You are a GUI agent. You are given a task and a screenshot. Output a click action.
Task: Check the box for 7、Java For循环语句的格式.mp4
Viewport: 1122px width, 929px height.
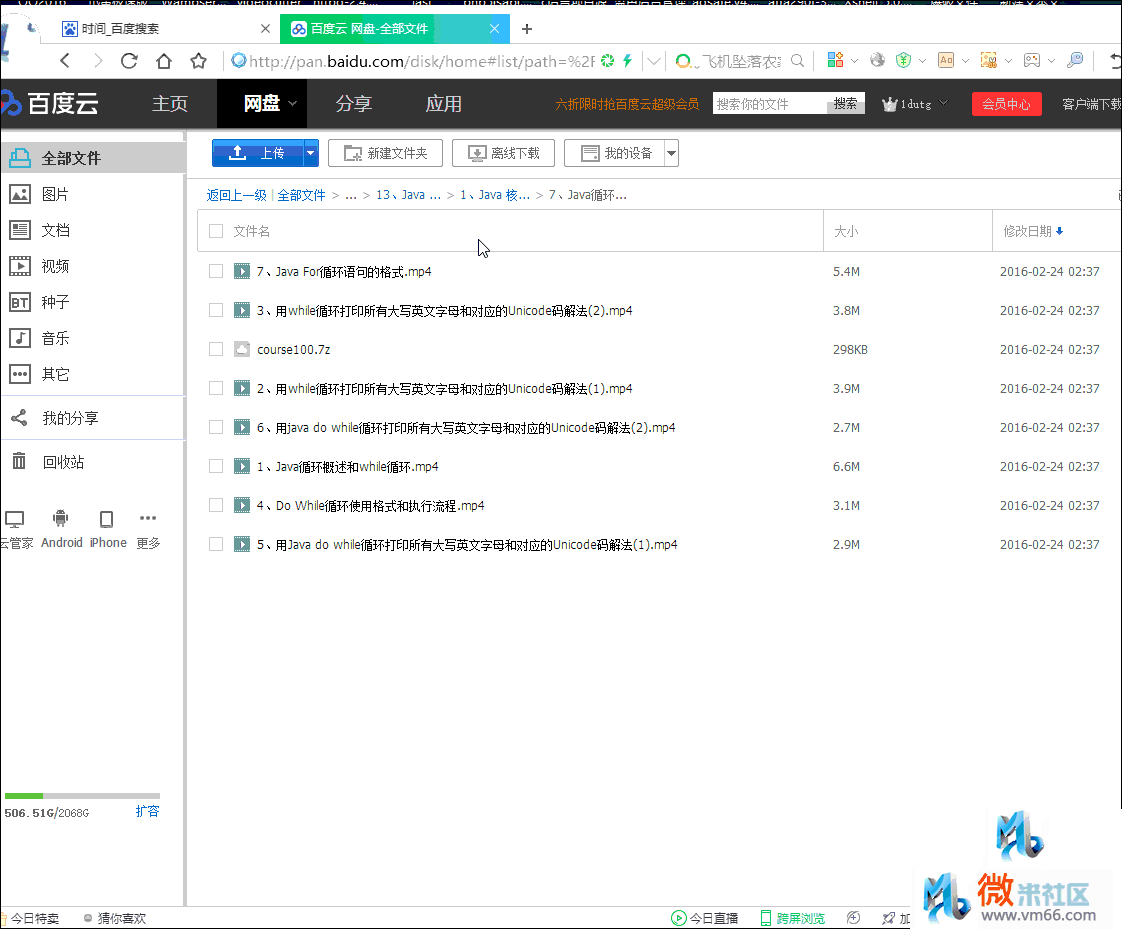[215, 271]
